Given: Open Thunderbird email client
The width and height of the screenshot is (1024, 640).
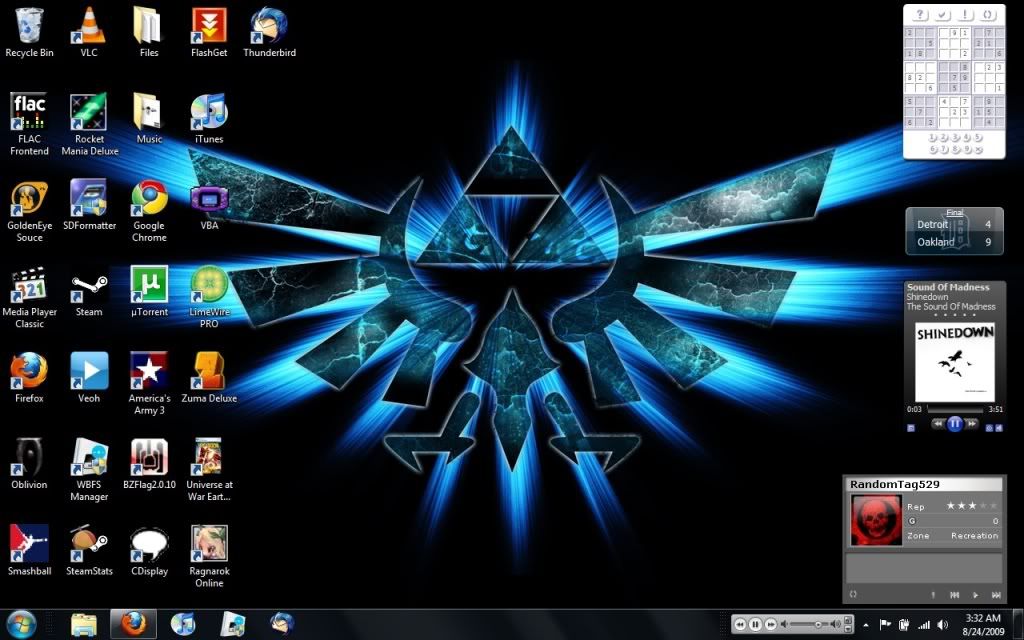Looking at the screenshot, I should tap(269, 22).
